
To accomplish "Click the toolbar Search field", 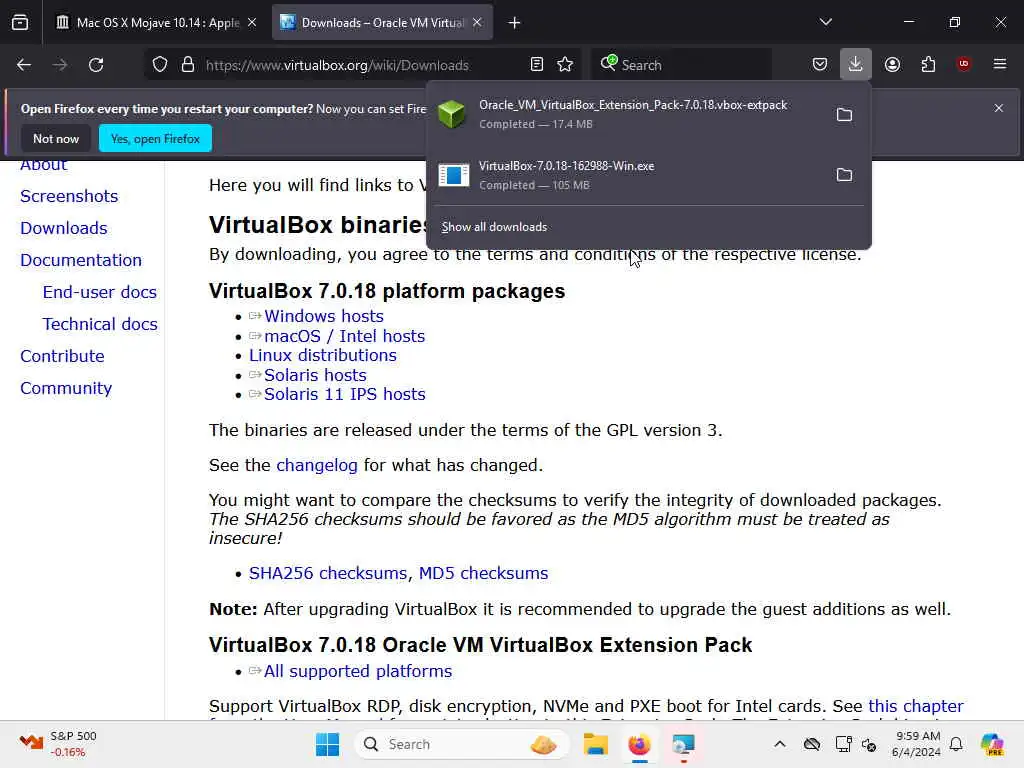I will click(x=681, y=65).
